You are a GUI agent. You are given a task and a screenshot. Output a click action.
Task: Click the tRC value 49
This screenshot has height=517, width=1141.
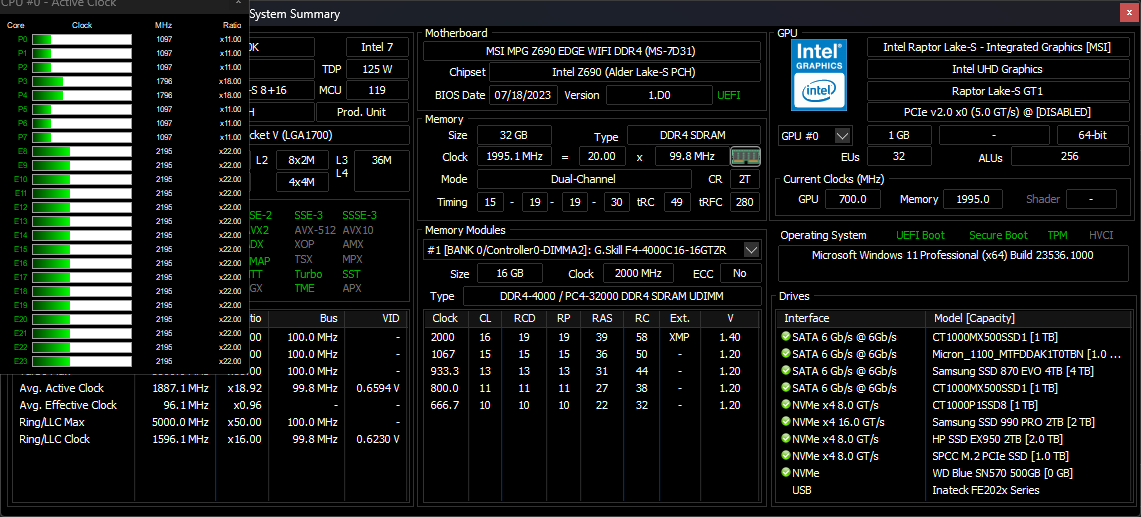click(677, 202)
